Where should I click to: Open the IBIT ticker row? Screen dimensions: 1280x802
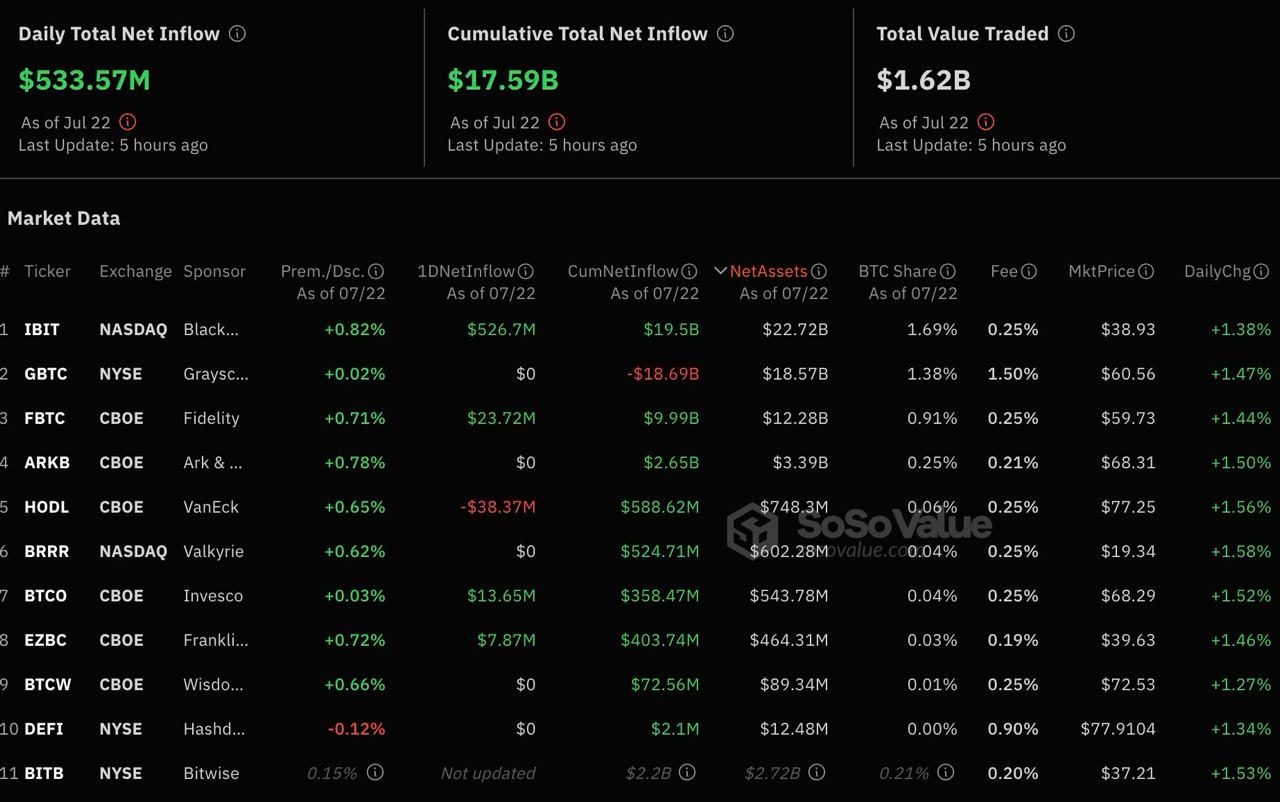(x=42, y=329)
